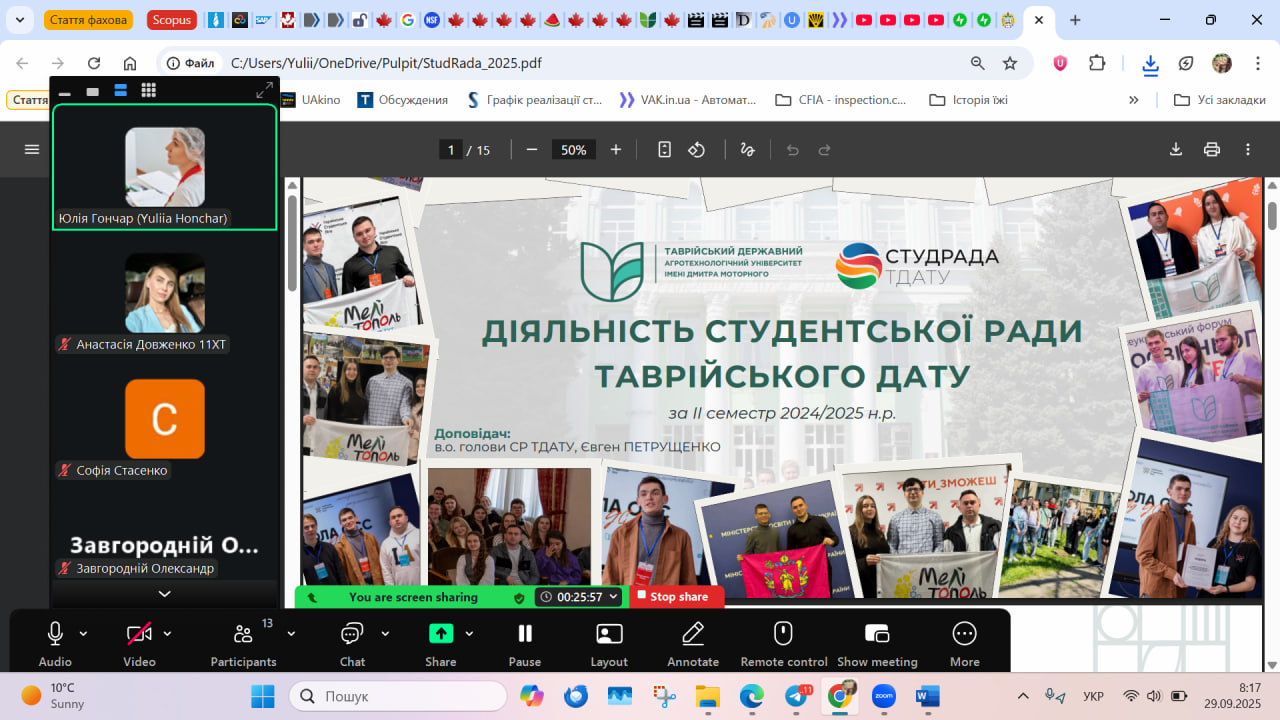Expand the Chat options arrow

(x=385, y=633)
